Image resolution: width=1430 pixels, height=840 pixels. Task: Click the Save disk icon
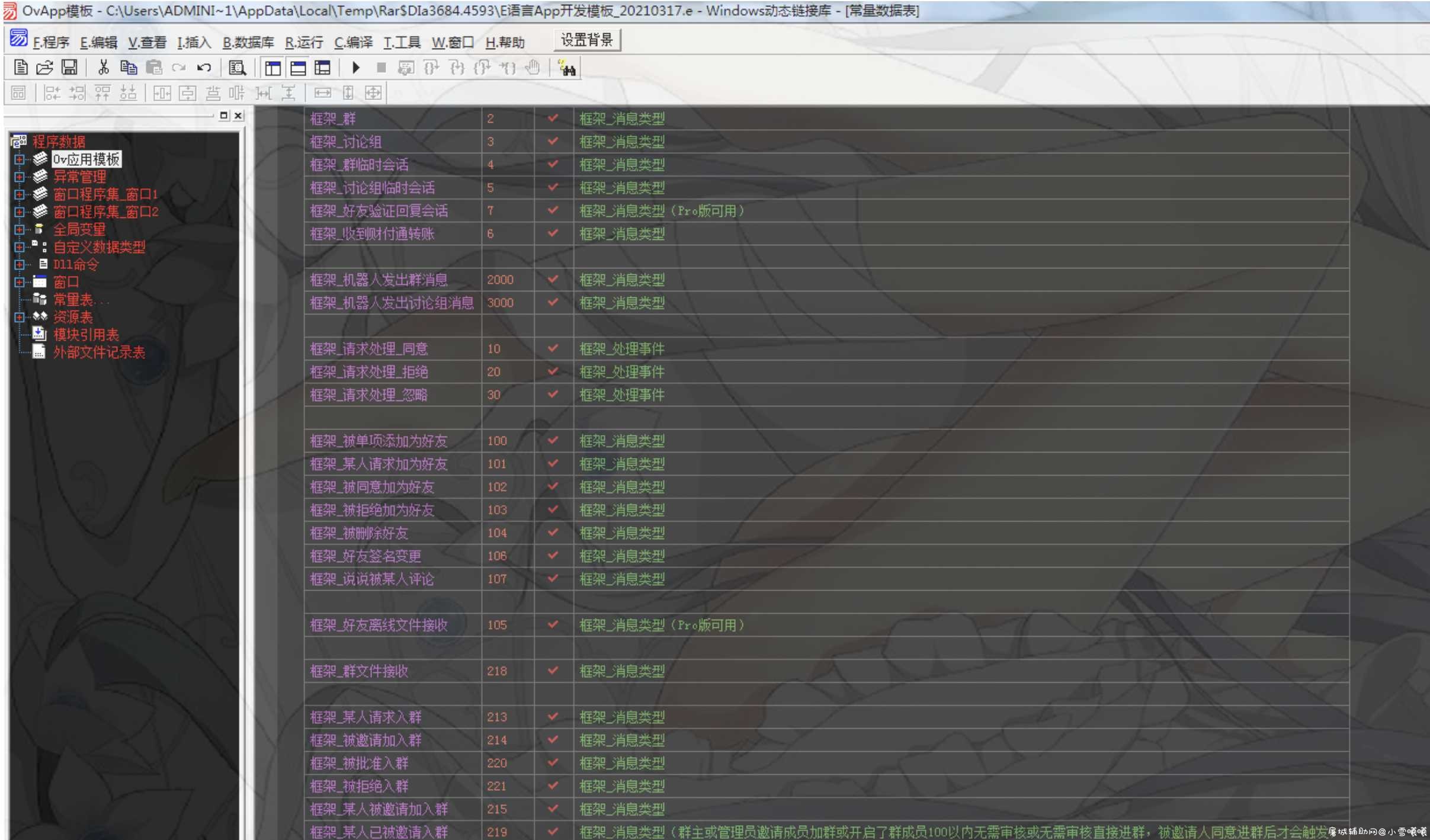pyautogui.click(x=69, y=68)
